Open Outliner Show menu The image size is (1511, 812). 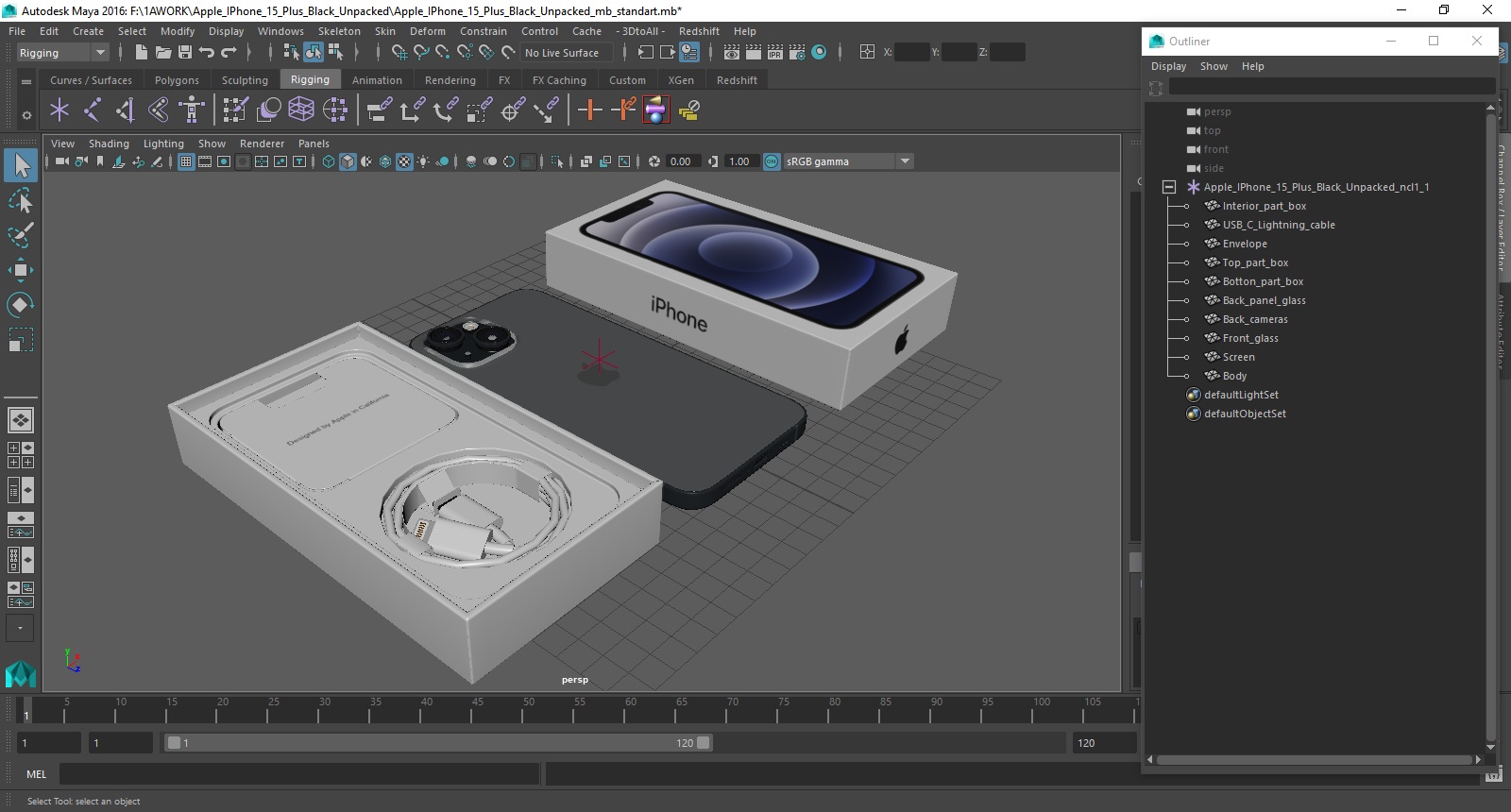(x=1214, y=66)
